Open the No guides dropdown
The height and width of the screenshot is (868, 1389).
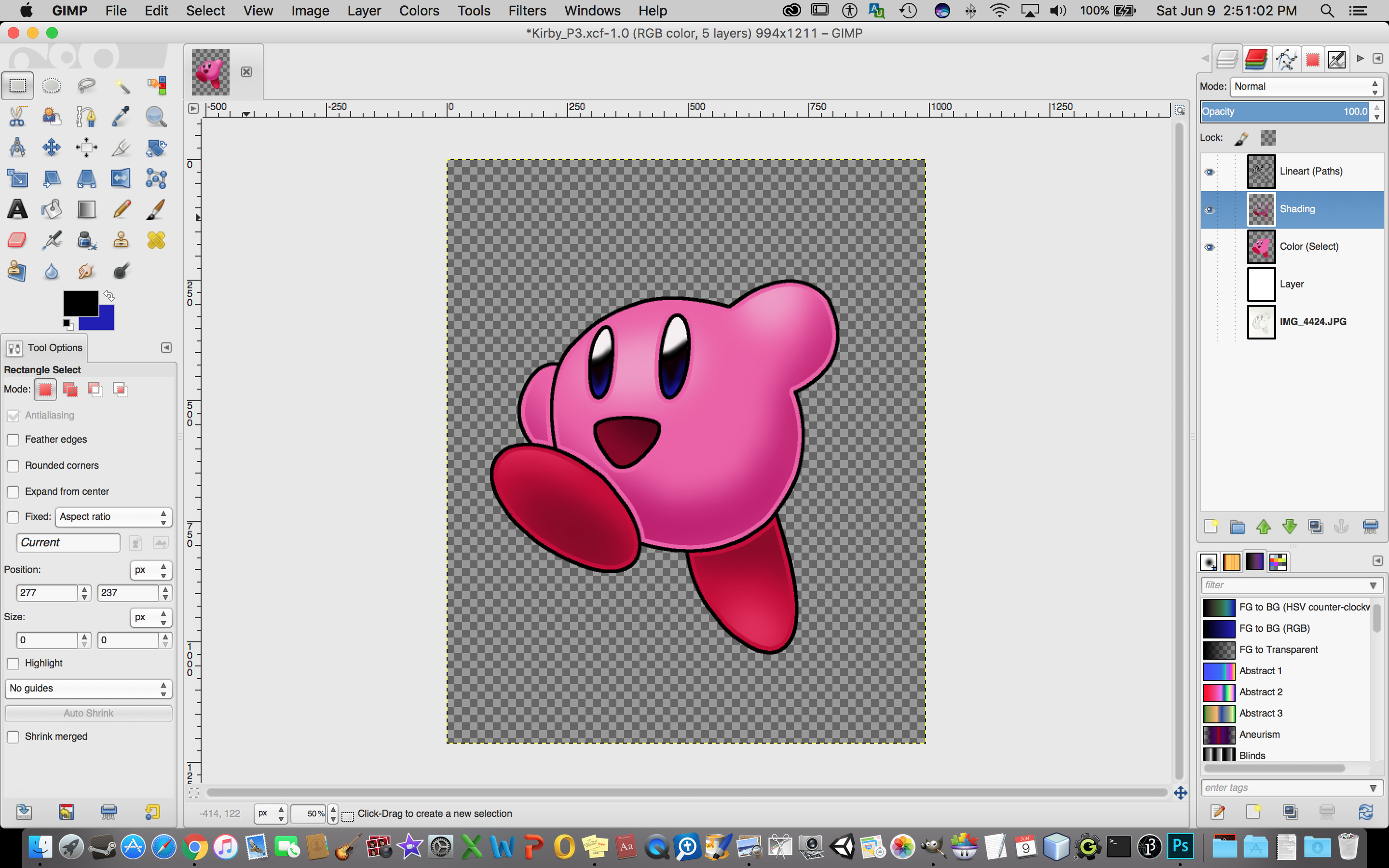[x=88, y=688]
